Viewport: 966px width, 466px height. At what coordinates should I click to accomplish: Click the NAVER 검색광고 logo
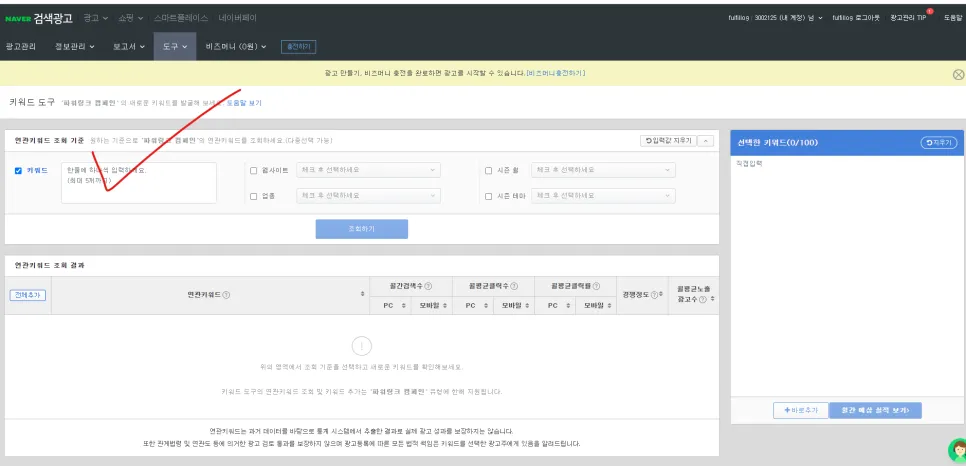pos(41,18)
